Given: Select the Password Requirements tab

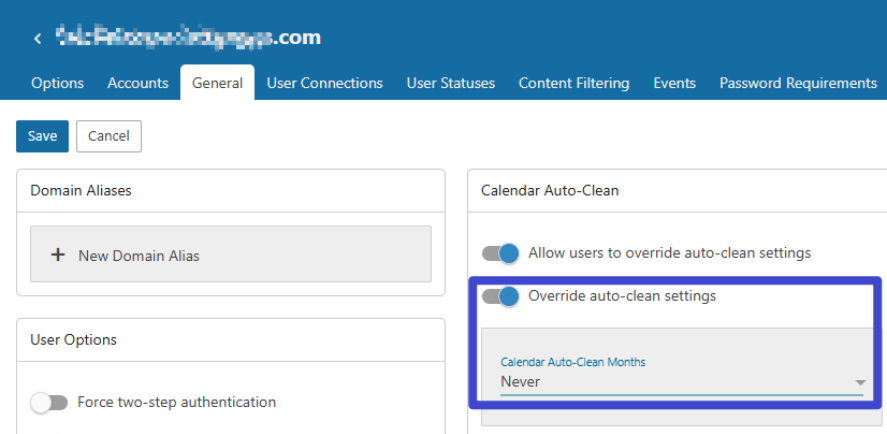Looking at the screenshot, I should pyautogui.click(x=797, y=83).
